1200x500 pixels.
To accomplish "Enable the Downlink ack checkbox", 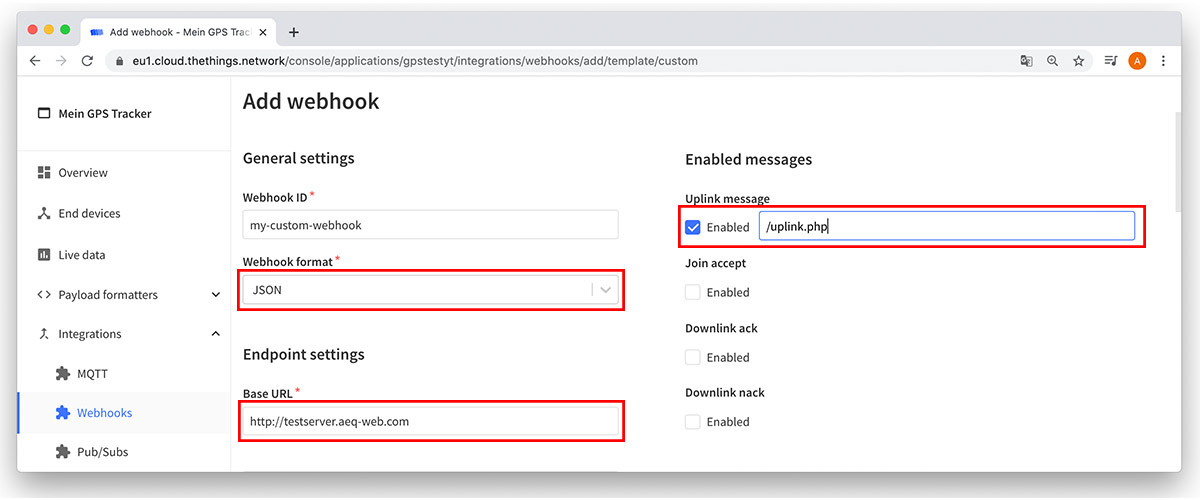I will click(693, 357).
